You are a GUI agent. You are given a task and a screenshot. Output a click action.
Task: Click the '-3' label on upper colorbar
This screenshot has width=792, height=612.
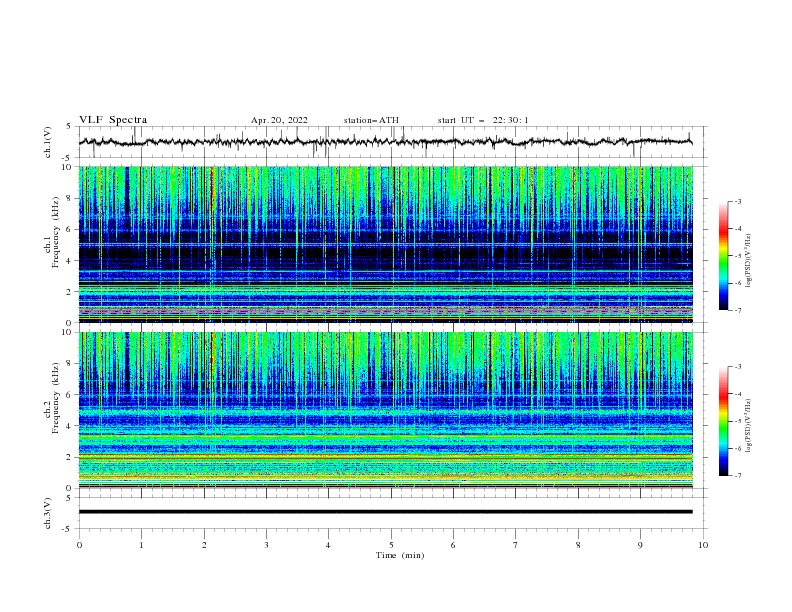point(738,202)
